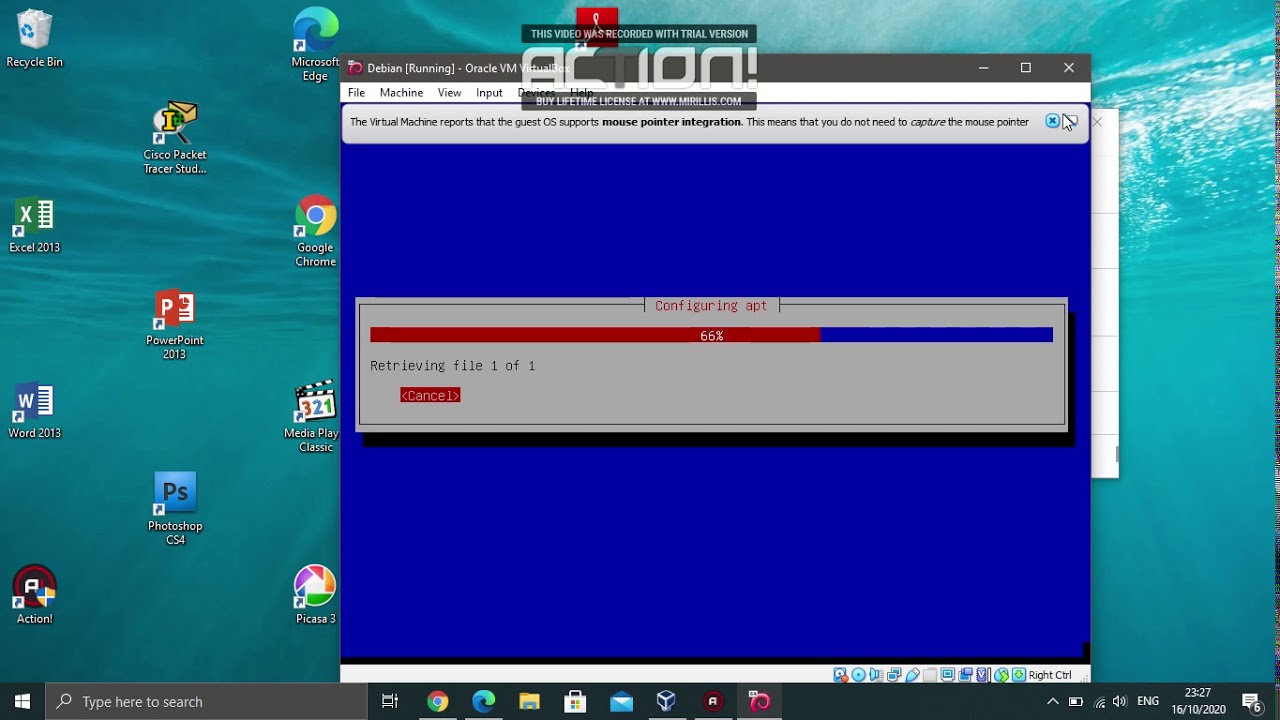Launch Chrome from the taskbar
This screenshot has width=1280, height=720.
coord(437,702)
